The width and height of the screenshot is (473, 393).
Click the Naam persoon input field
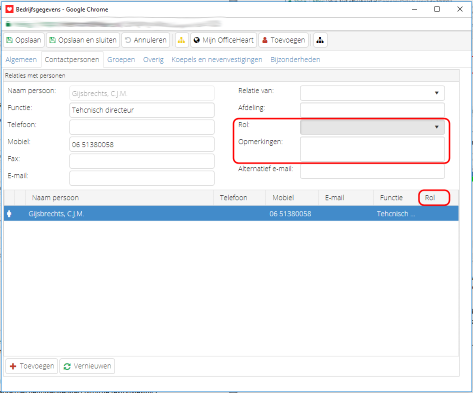(142, 93)
